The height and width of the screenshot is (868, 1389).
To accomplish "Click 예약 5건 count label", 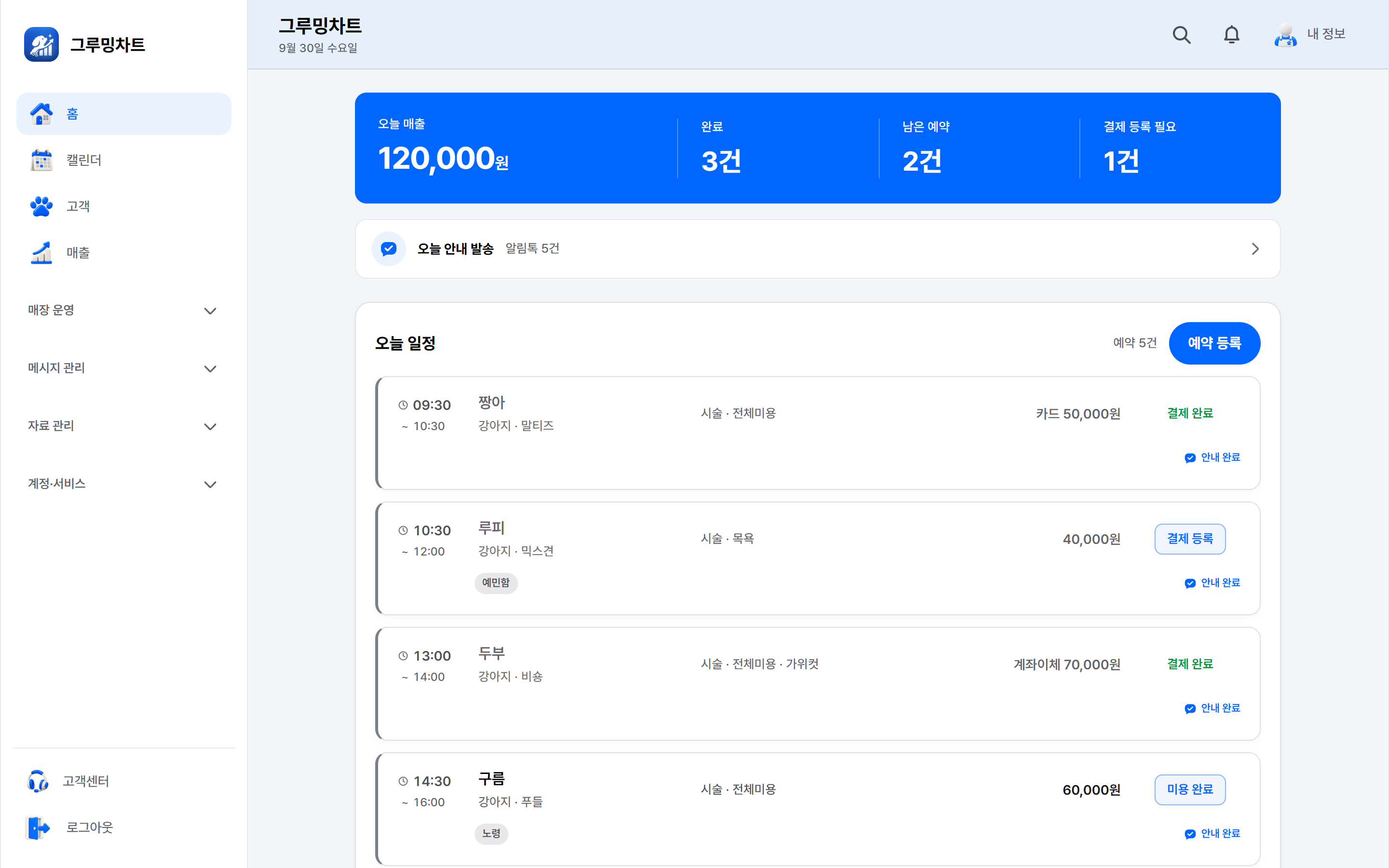I will (x=1135, y=343).
